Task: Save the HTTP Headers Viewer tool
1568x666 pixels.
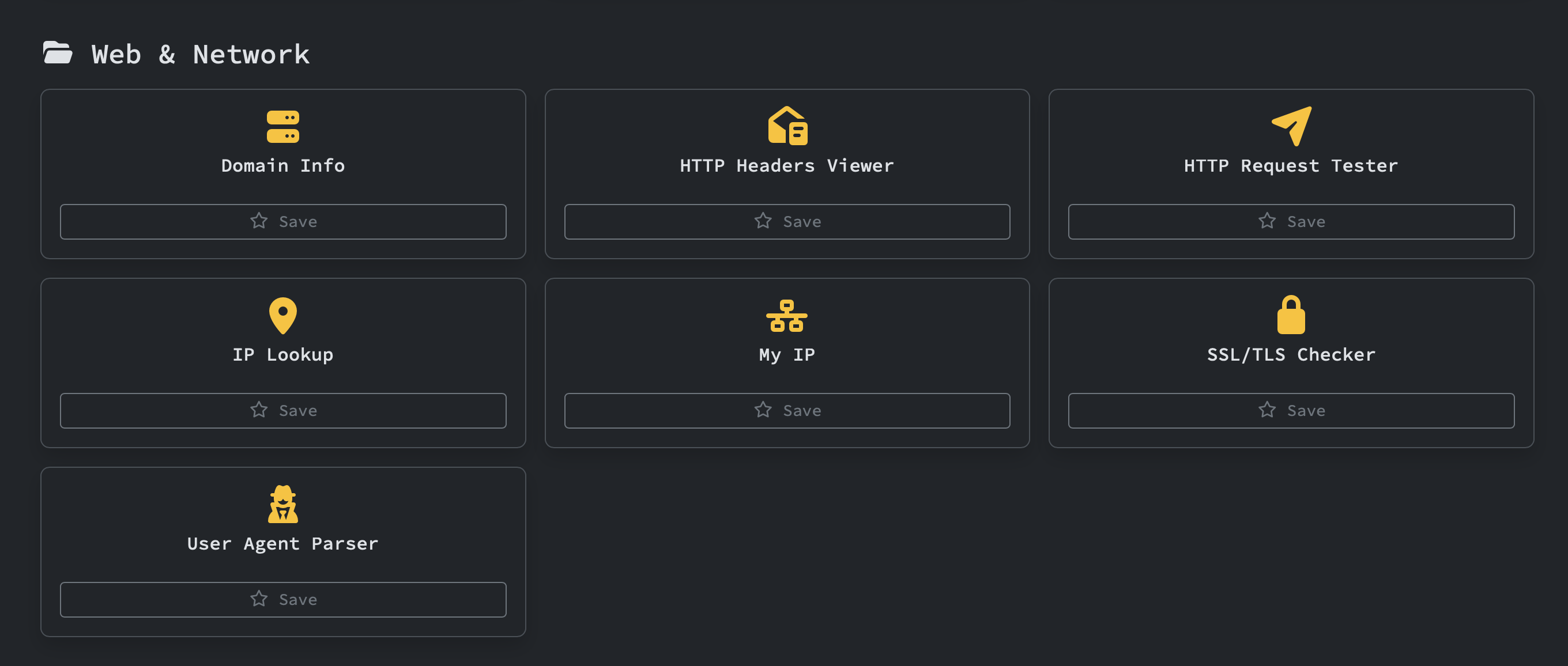Action: click(x=787, y=221)
